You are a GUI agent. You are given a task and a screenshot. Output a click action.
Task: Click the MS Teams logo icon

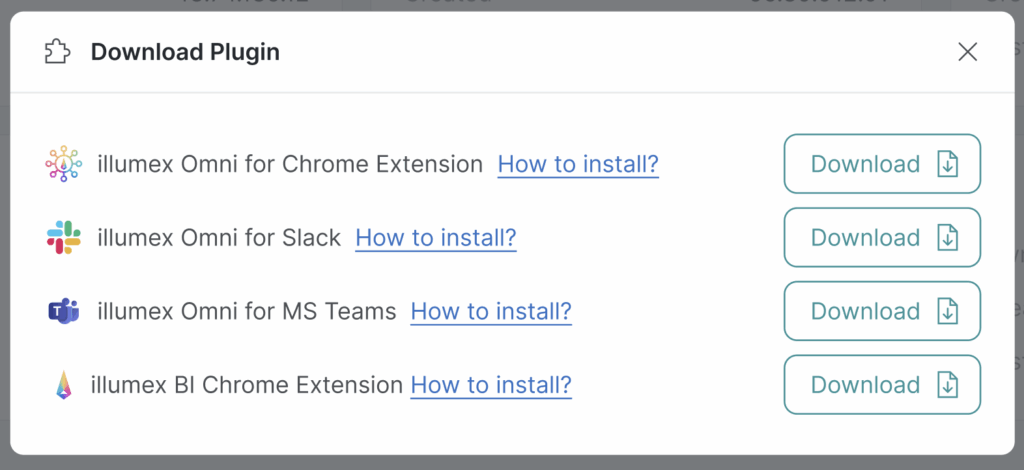point(64,311)
